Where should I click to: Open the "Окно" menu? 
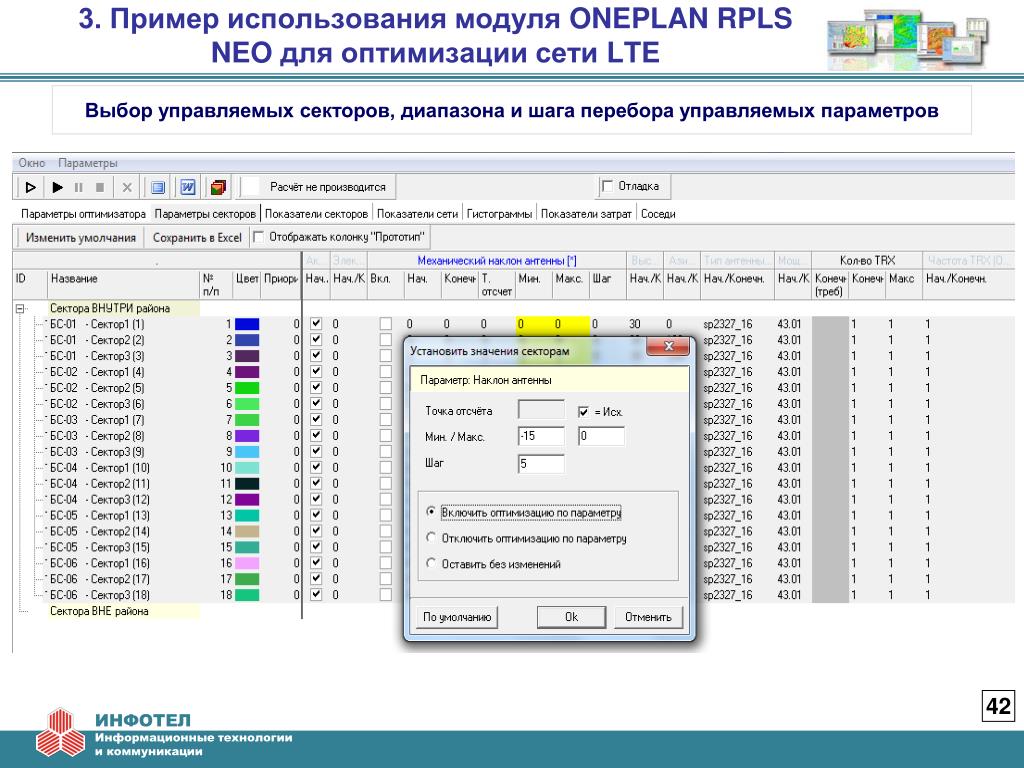pos(31,163)
